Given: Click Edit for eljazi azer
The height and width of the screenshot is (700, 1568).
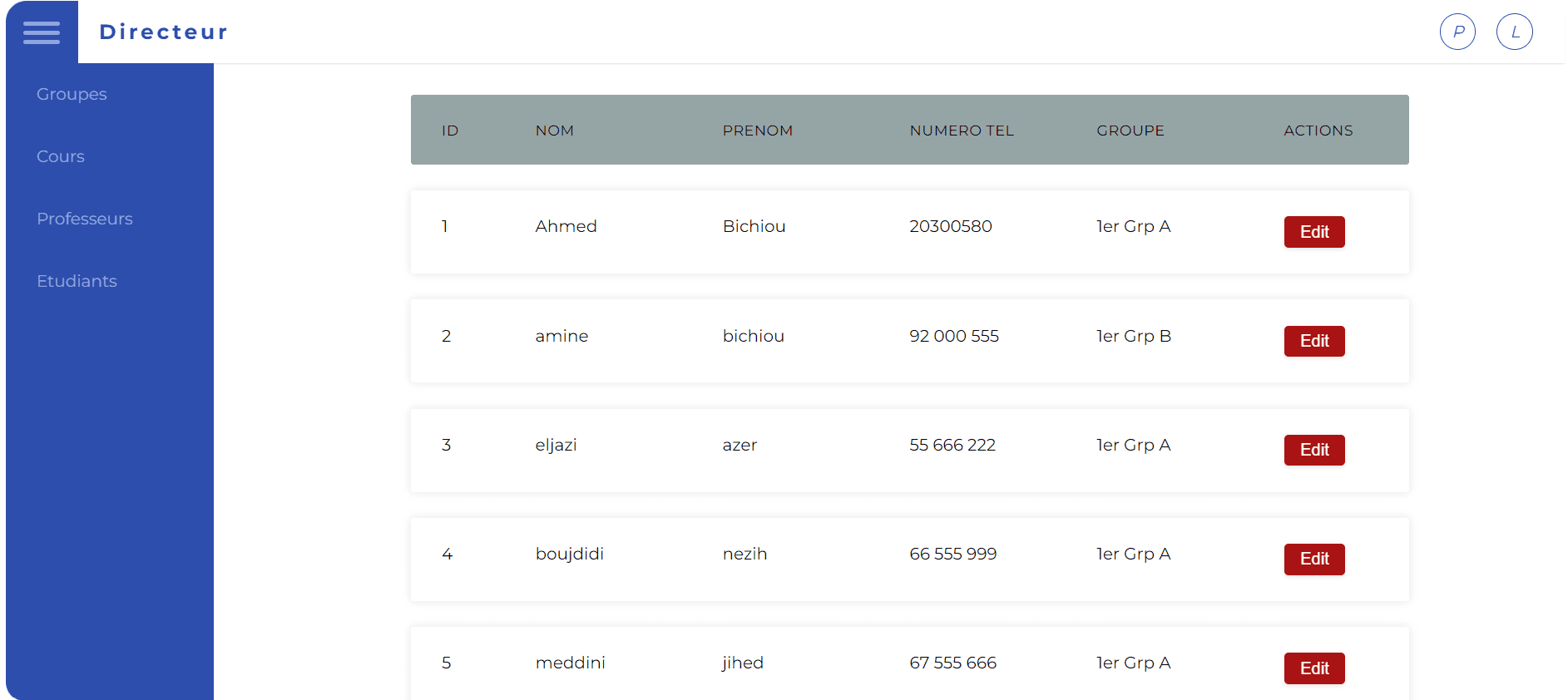Looking at the screenshot, I should pos(1314,450).
